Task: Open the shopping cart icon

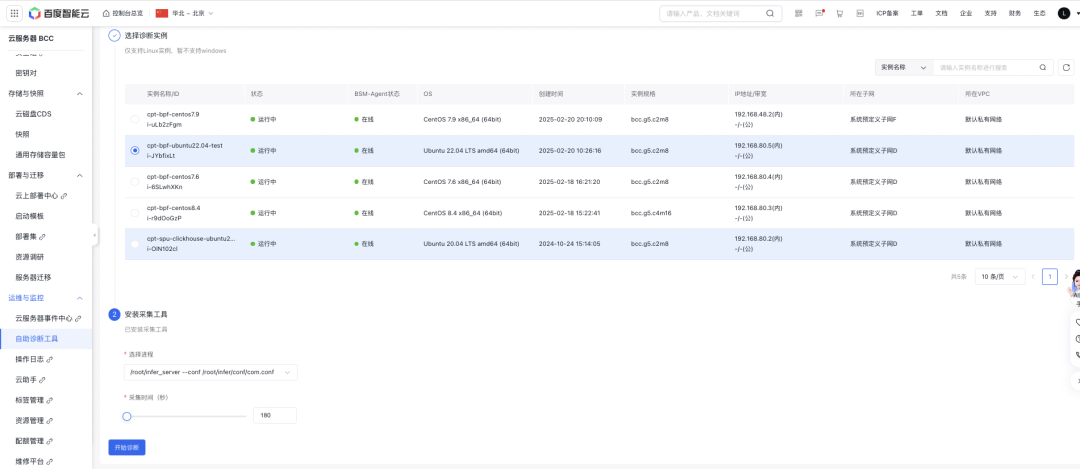Action: tap(840, 13)
